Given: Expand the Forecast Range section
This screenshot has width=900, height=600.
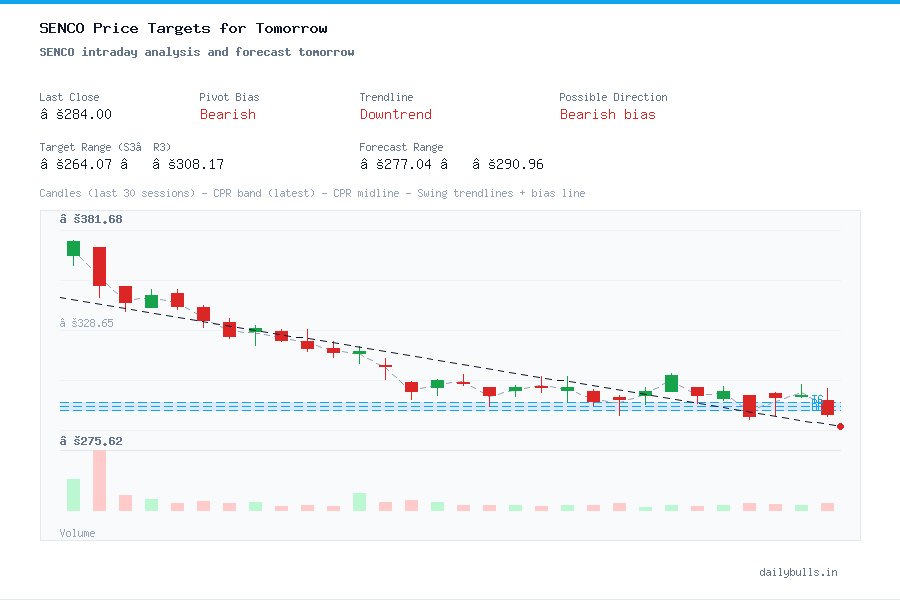Looking at the screenshot, I should [401, 147].
